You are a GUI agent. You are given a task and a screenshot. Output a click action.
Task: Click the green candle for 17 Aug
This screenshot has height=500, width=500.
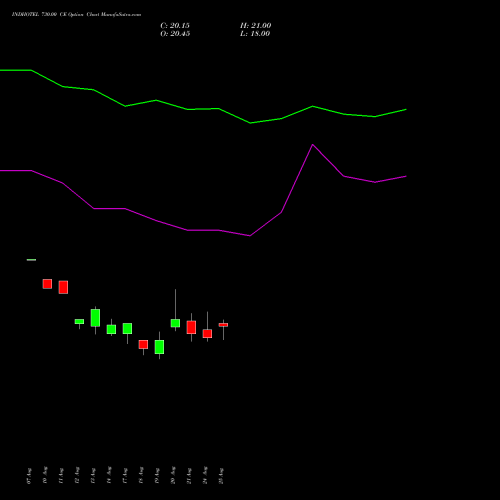click(127, 328)
